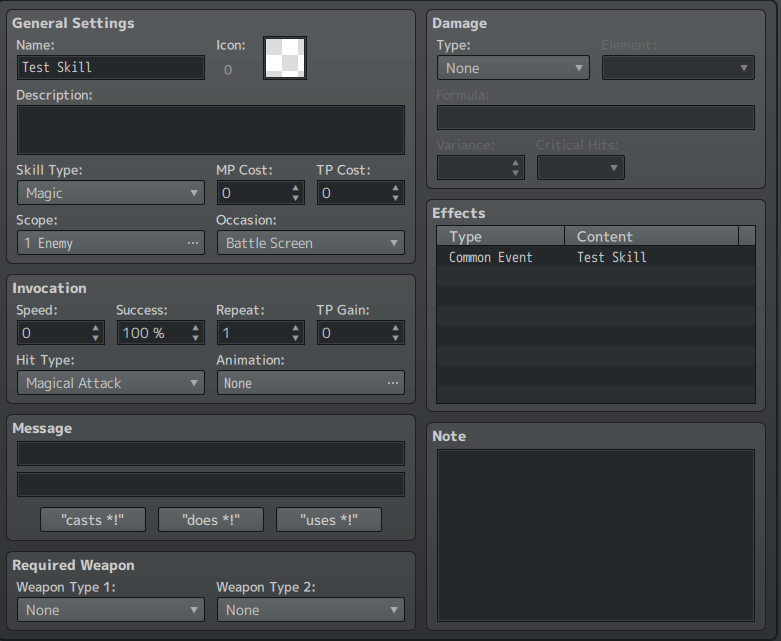Click the Repeat spinner arrows
Viewport: 781px width, 641px height.
(x=296, y=333)
